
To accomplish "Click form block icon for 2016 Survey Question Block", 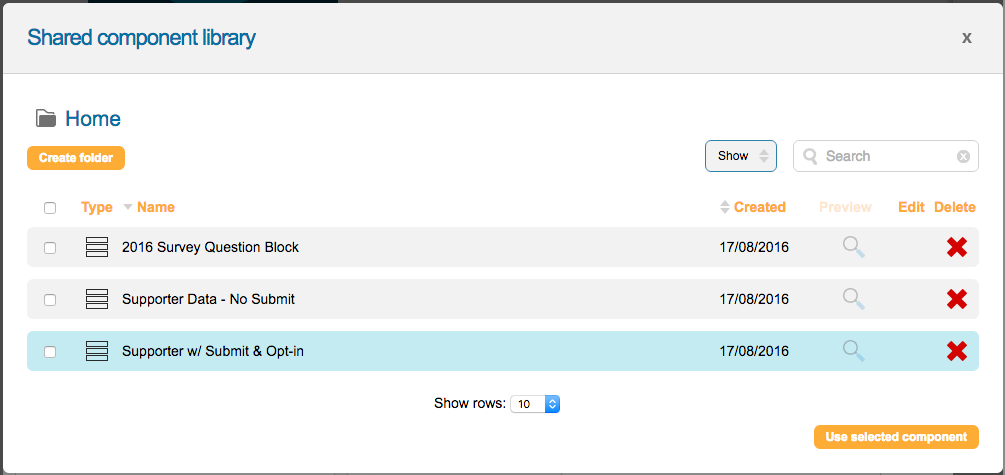I will pos(97,247).
